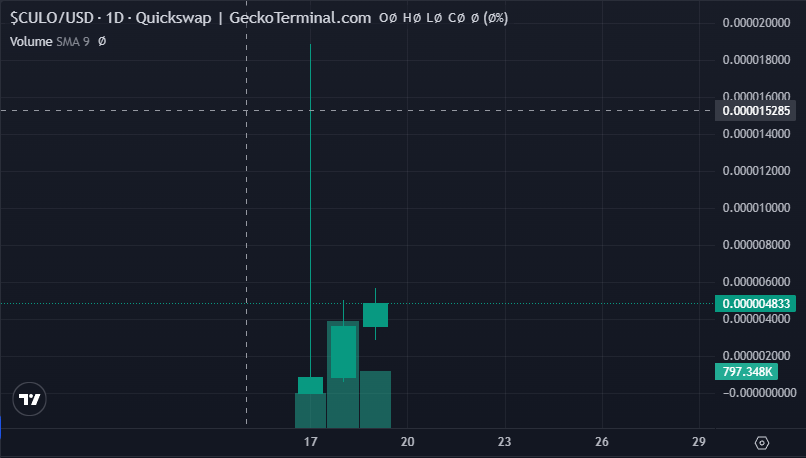Select the middle green candlestick body
This screenshot has height=458, width=806.
click(343, 352)
